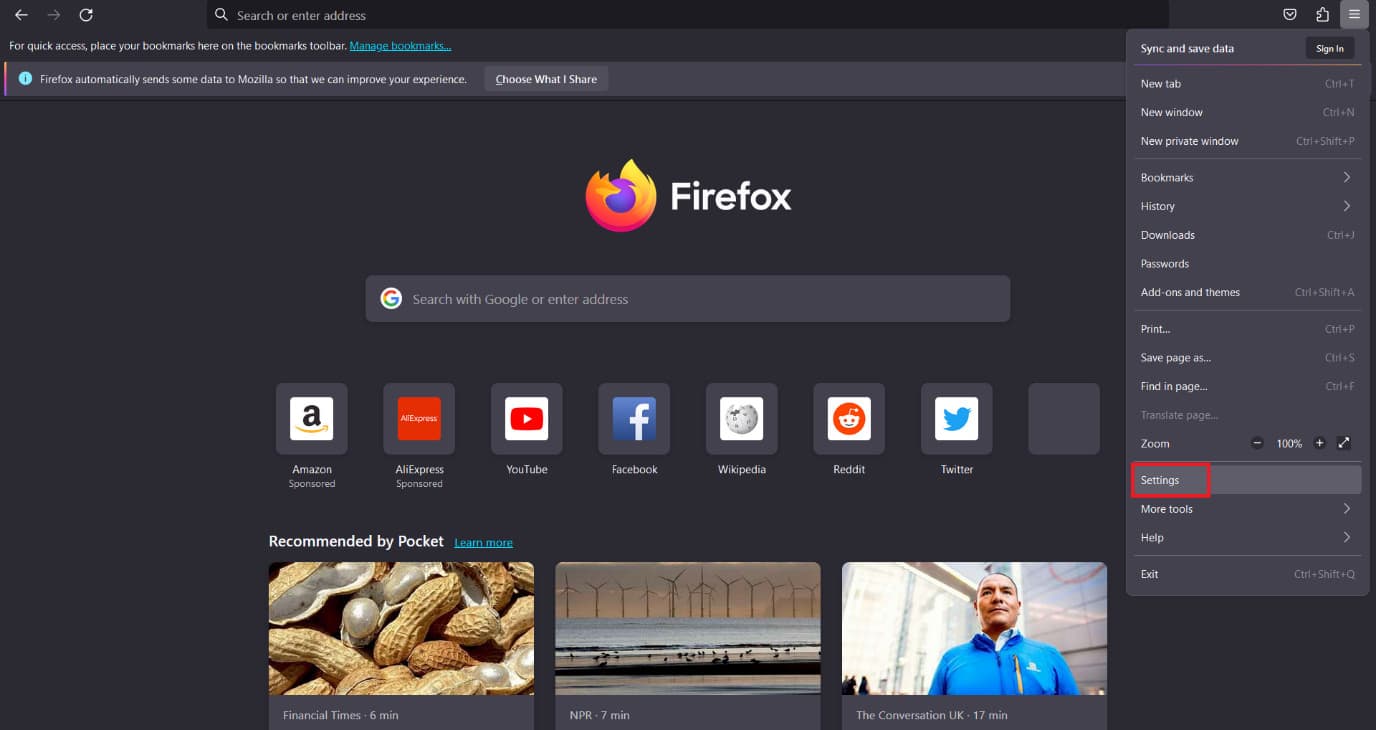Open The Conversation UK article thumbnail

click(974, 628)
